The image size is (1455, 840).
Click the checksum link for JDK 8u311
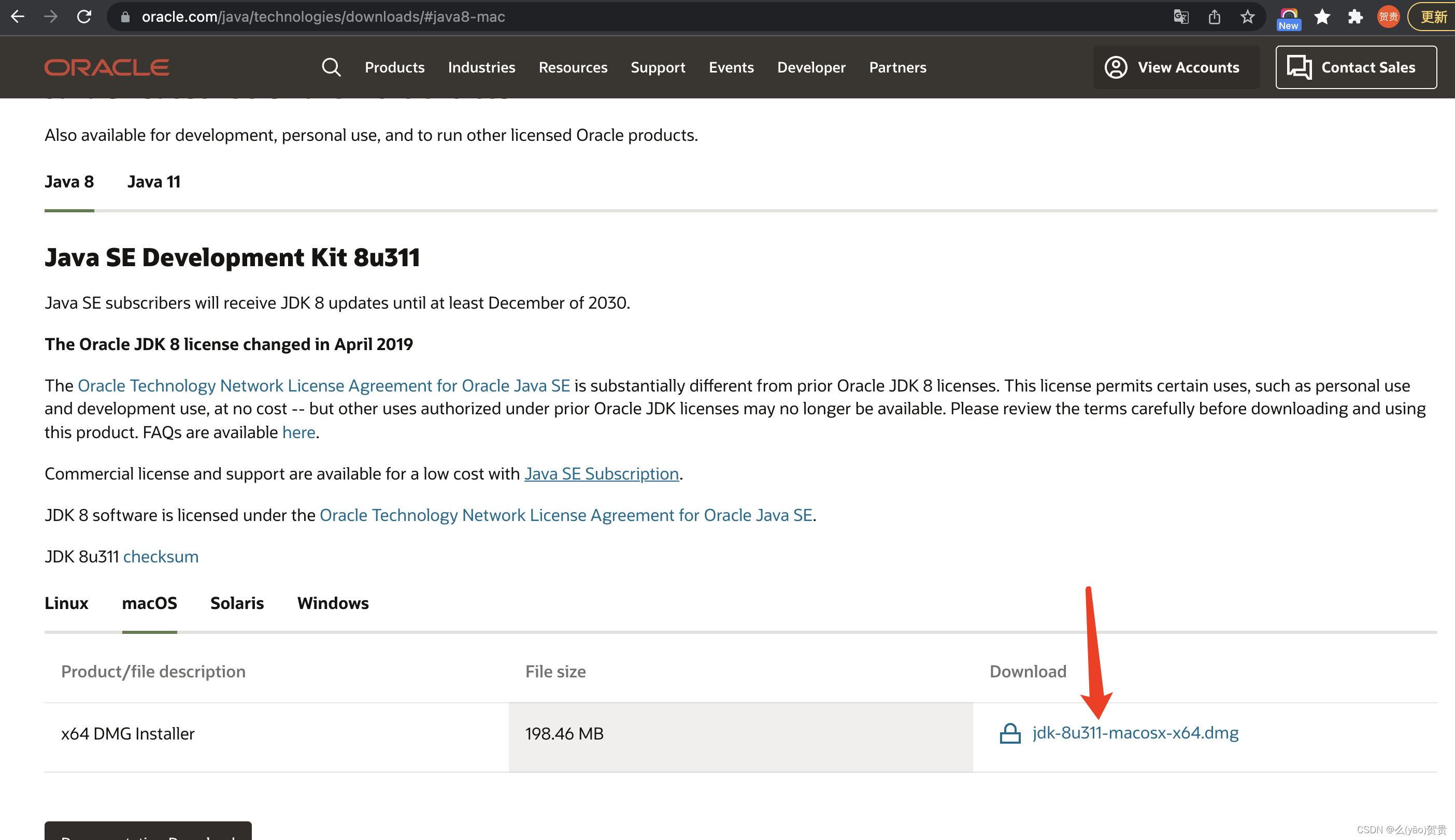tap(160, 556)
